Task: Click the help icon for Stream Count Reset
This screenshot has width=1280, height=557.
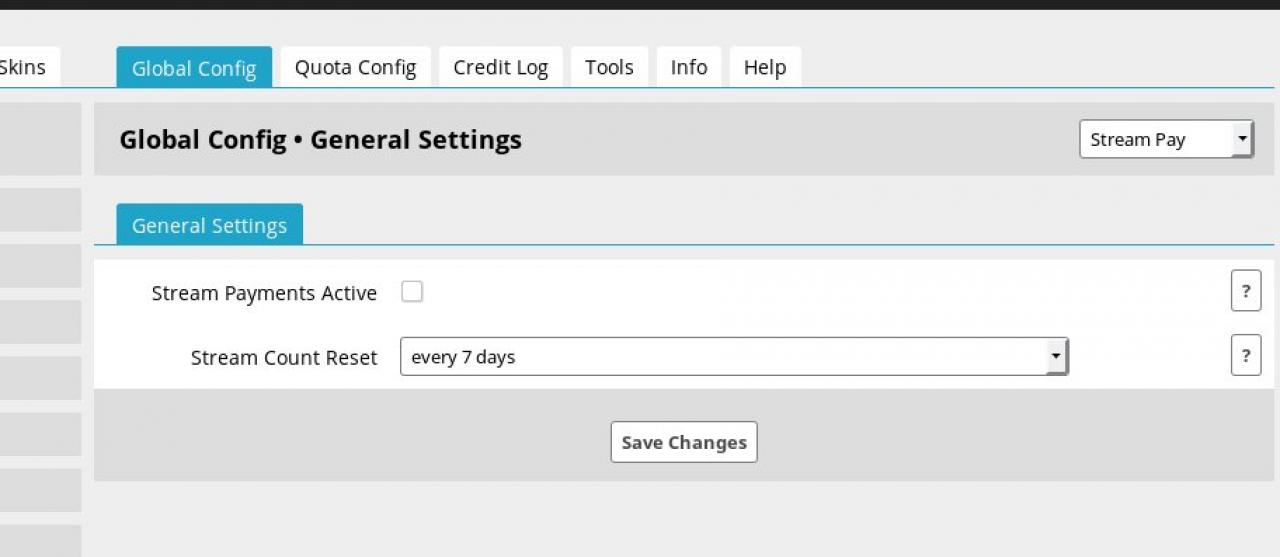Action: pyautogui.click(x=1245, y=356)
